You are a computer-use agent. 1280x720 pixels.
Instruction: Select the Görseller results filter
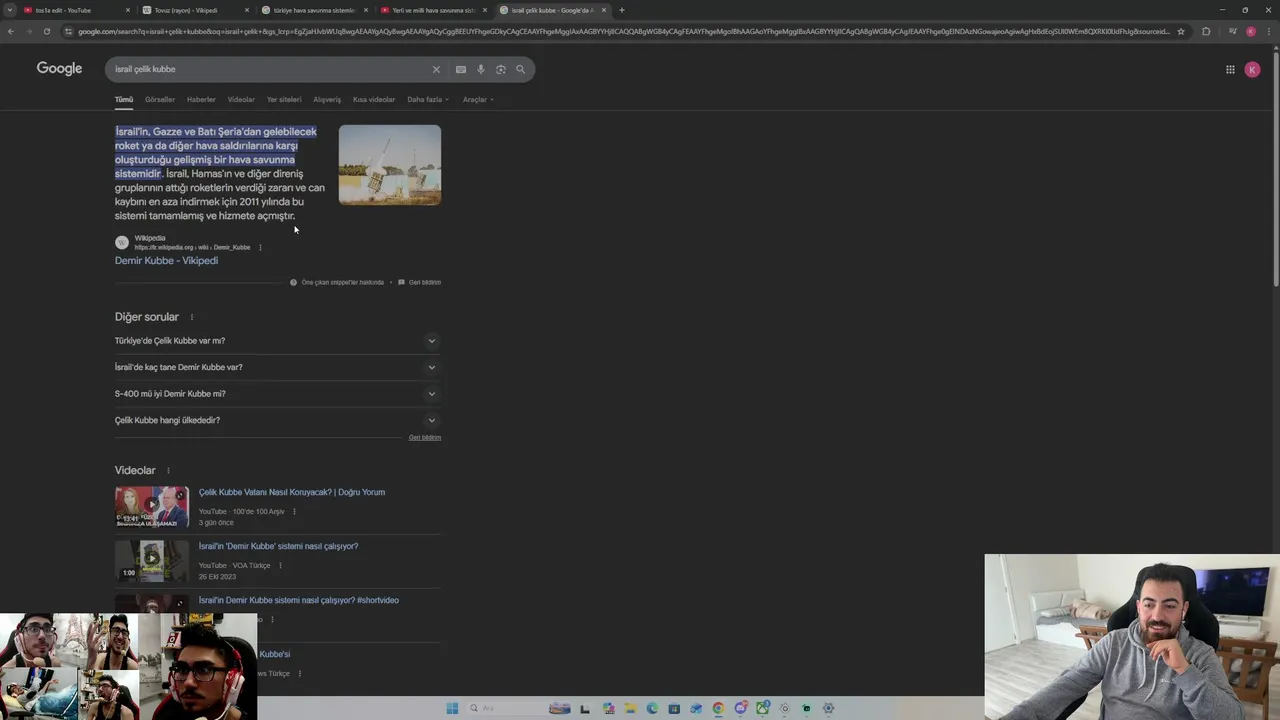[160, 100]
